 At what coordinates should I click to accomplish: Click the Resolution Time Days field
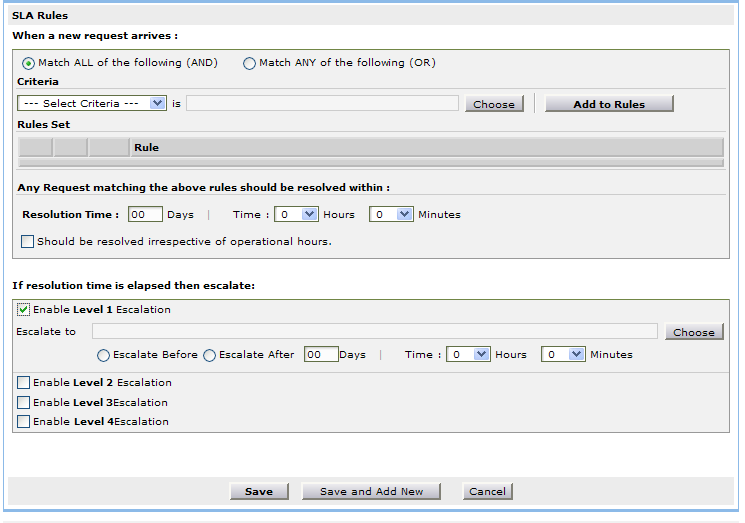(x=146, y=214)
